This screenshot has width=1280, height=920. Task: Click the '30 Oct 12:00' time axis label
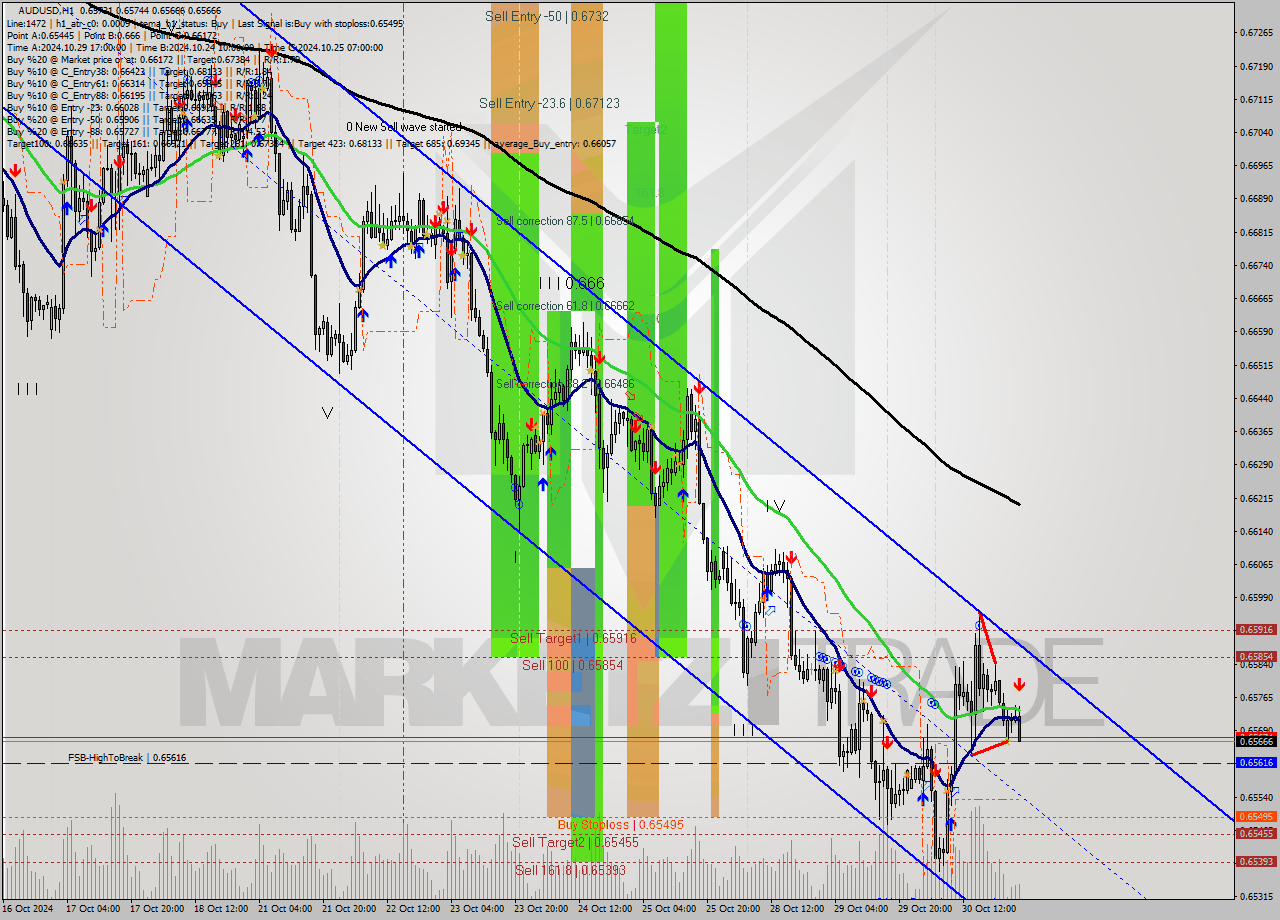989,909
